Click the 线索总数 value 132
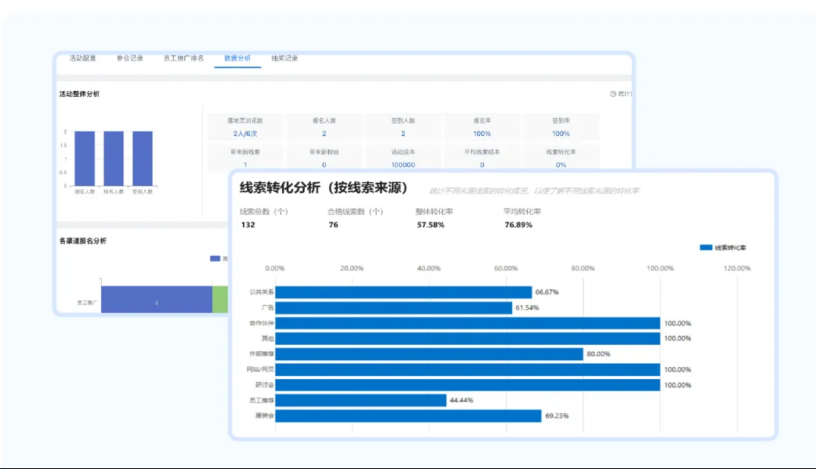Screen dimensions: 816x469 pos(248,225)
